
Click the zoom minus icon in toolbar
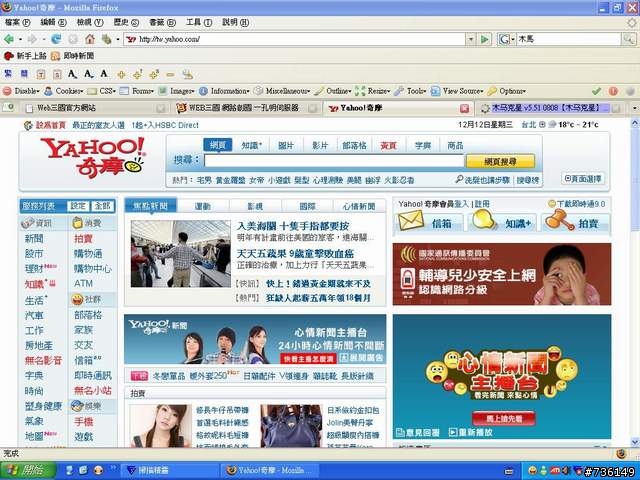pyautogui.click(x=171, y=75)
